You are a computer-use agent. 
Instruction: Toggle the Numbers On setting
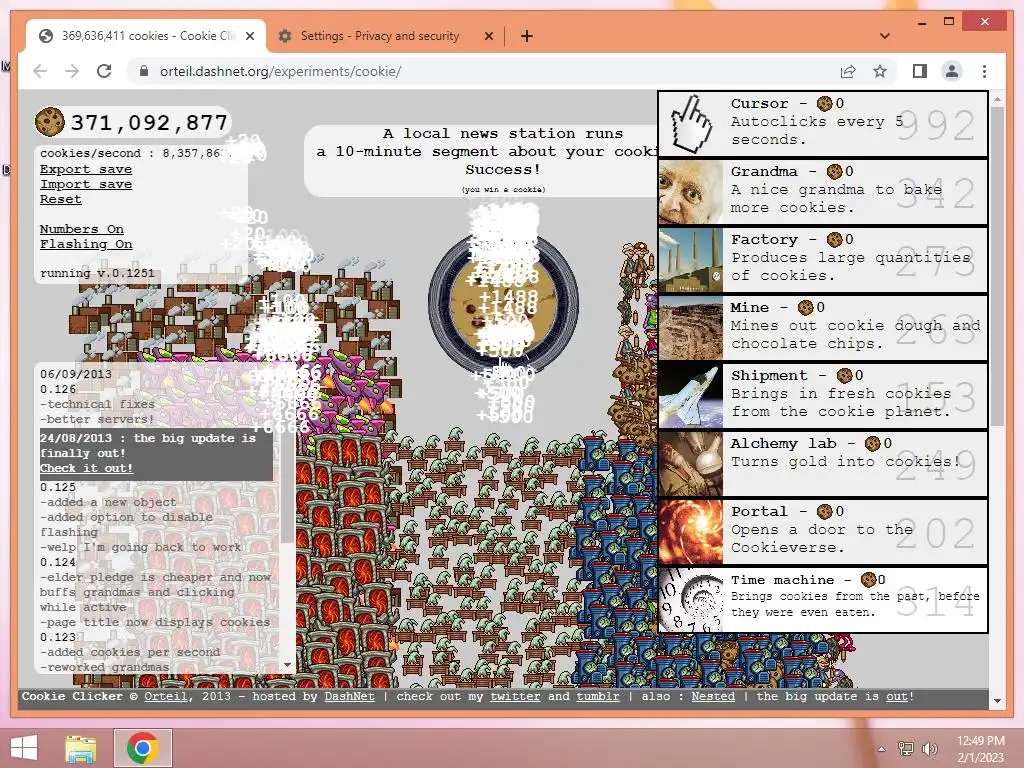[82, 229]
